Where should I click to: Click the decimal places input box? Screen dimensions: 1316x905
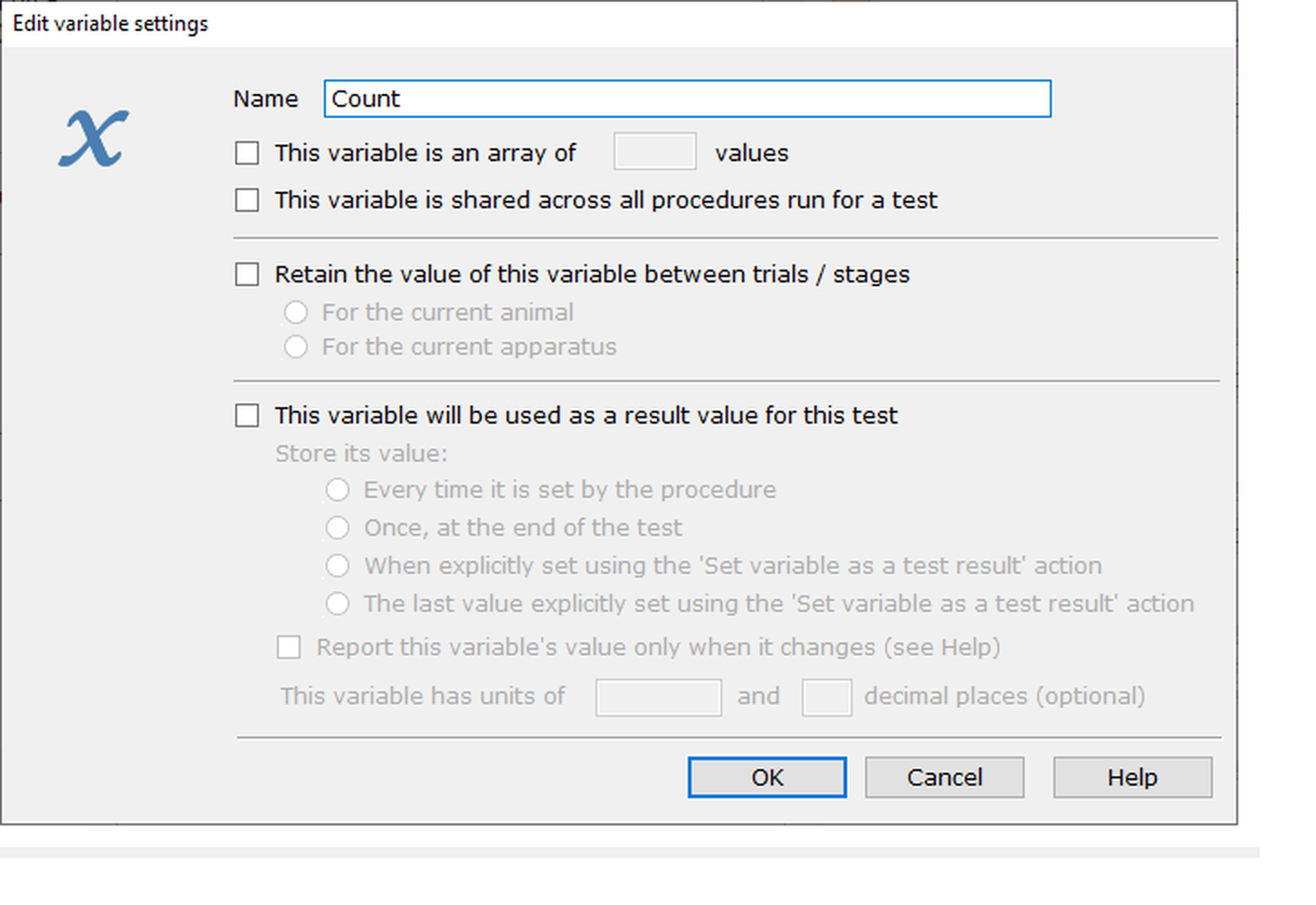pos(826,697)
